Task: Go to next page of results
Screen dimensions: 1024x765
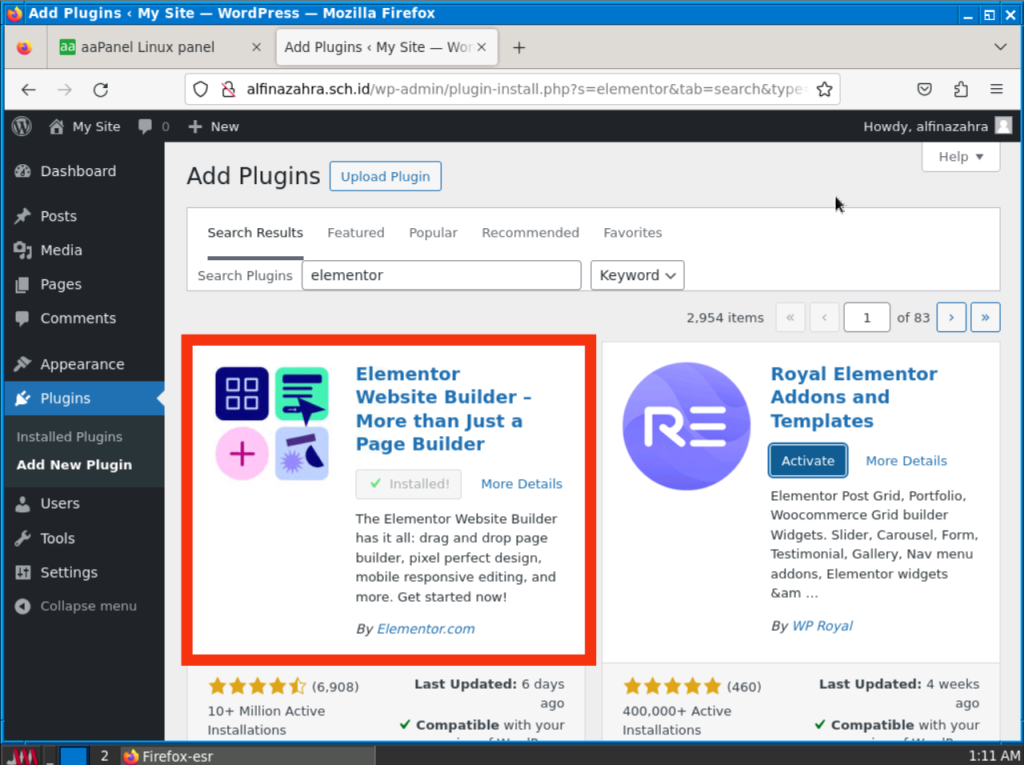Action: coord(951,317)
